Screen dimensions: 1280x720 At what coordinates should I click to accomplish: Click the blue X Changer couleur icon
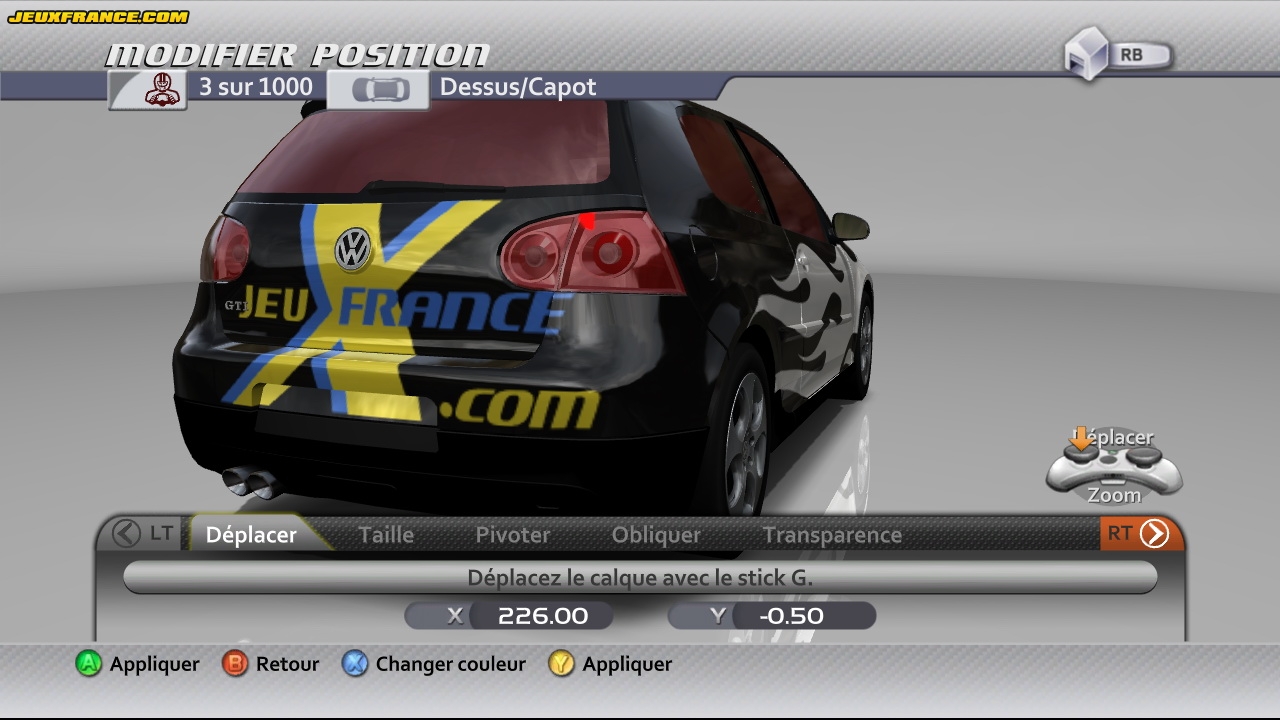[355, 663]
